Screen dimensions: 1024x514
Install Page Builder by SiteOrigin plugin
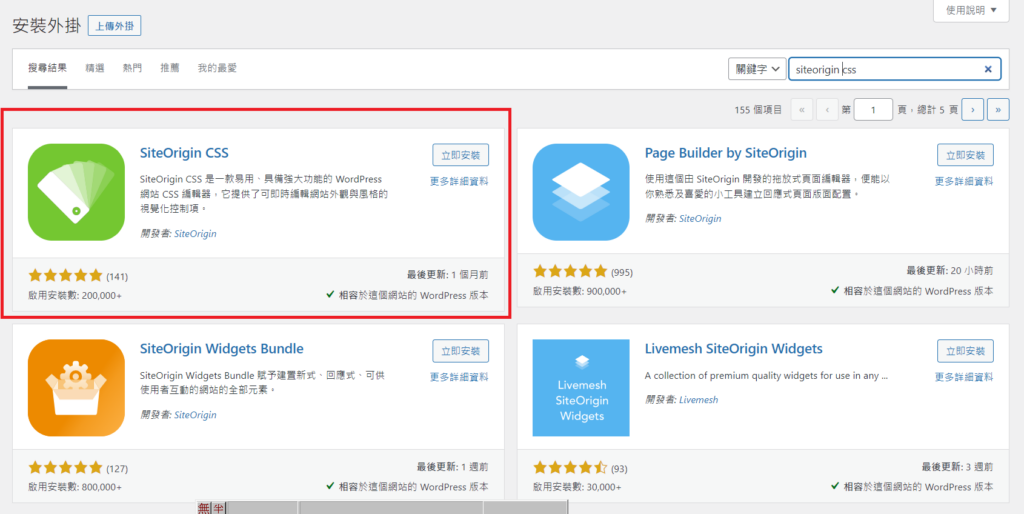coord(965,155)
